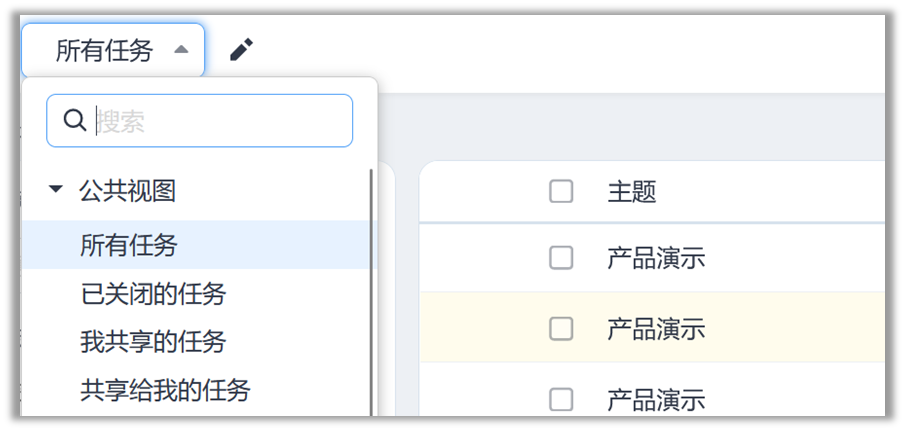Click the 主题 column header
This screenshot has height=431, width=905.
632,191
